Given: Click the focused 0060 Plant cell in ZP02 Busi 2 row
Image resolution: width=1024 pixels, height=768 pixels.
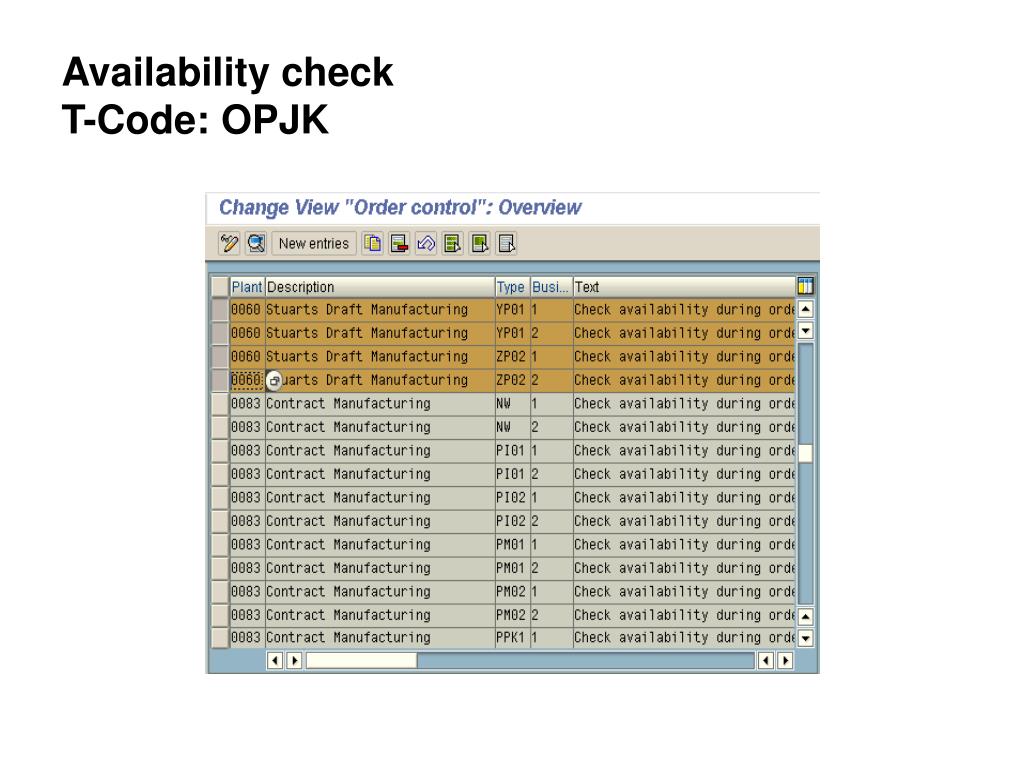Looking at the screenshot, I should click(247, 380).
